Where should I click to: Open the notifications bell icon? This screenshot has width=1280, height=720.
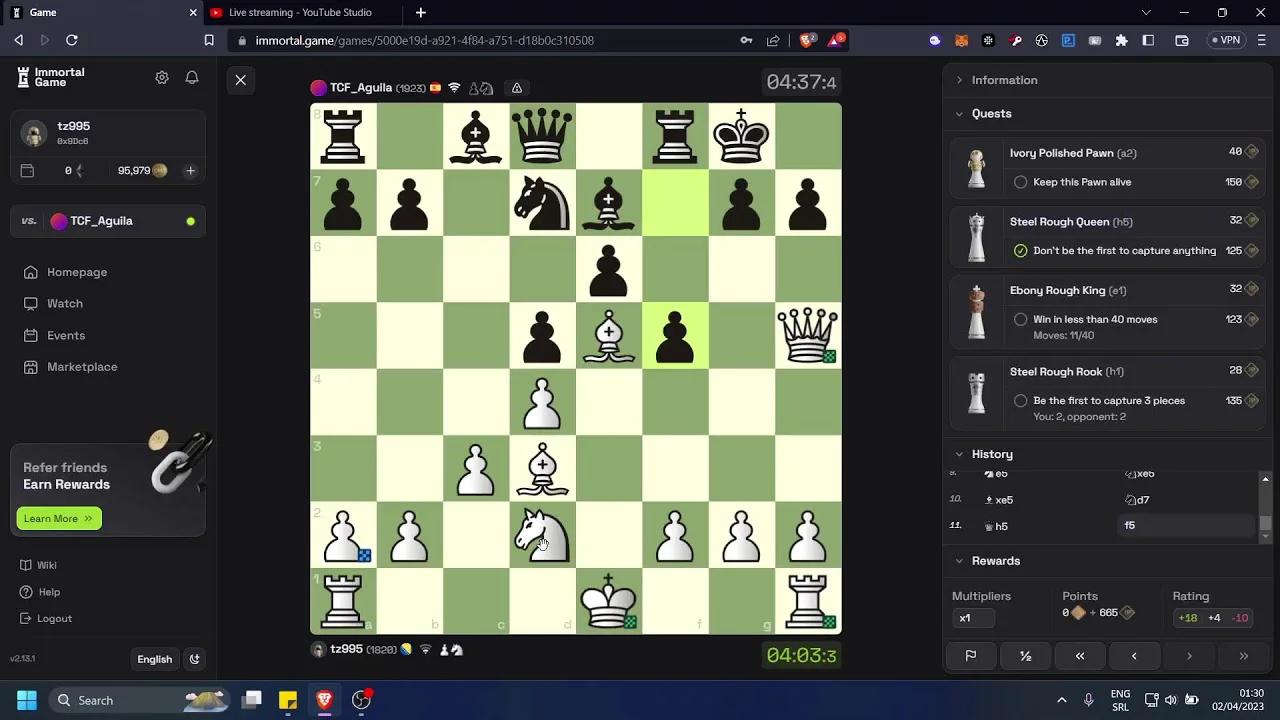192,77
